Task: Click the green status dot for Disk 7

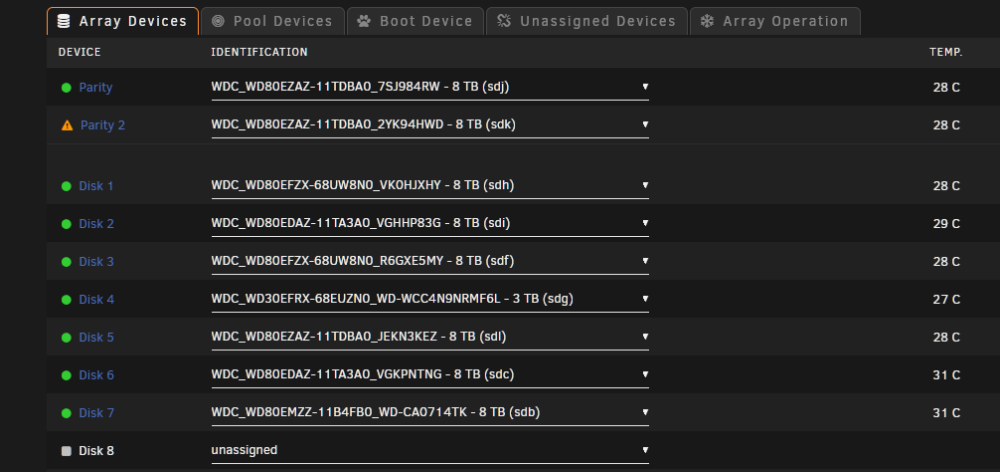Action: point(66,413)
